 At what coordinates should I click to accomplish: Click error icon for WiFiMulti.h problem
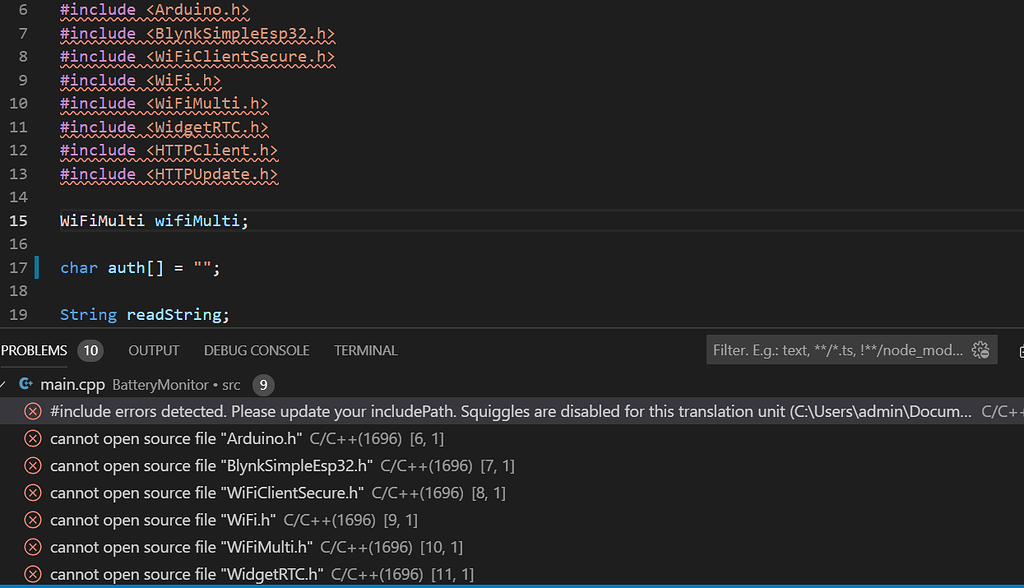click(x=33, y=547)
